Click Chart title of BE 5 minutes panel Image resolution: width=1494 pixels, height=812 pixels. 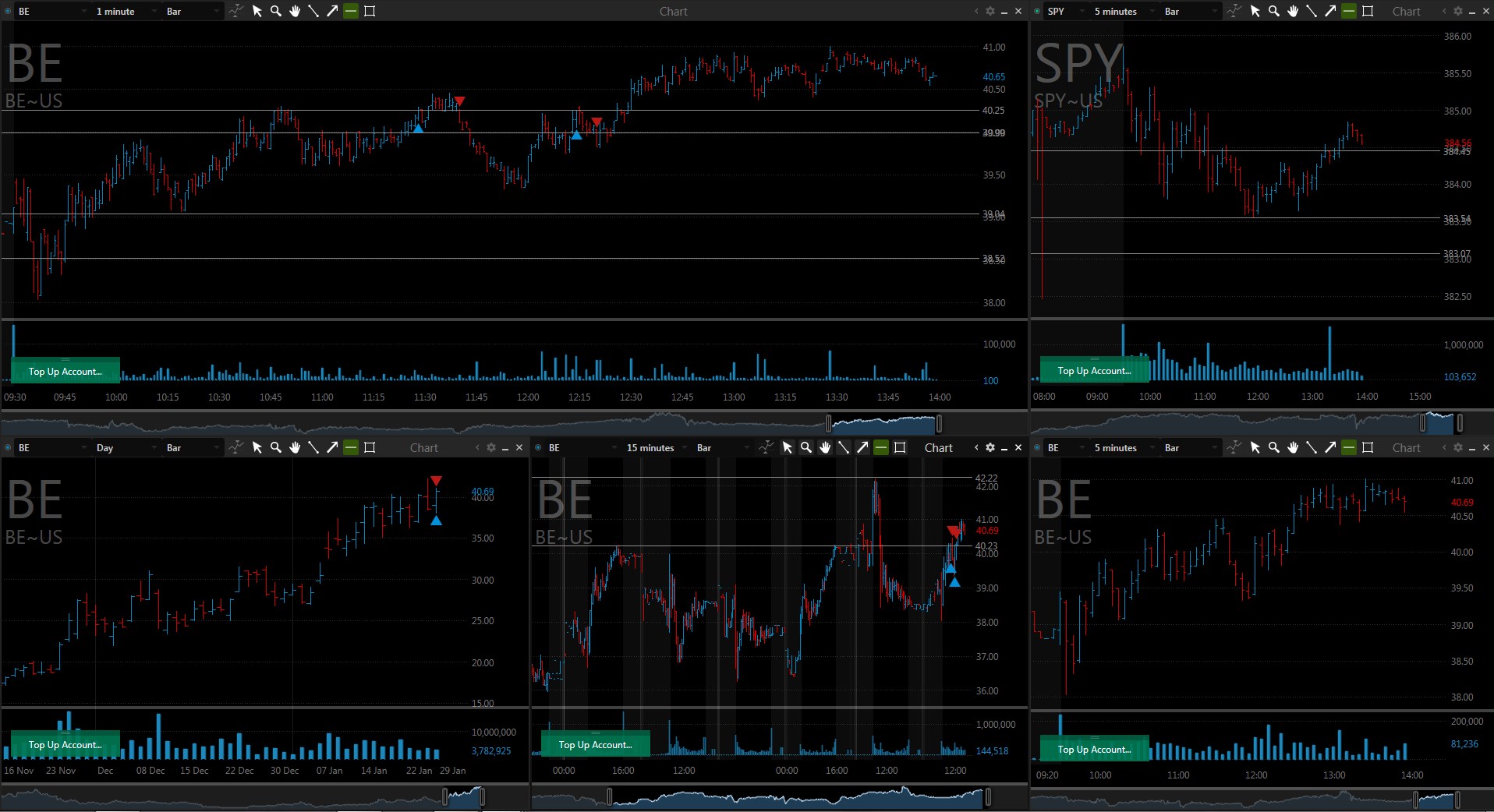click(x=1407, y=447)
